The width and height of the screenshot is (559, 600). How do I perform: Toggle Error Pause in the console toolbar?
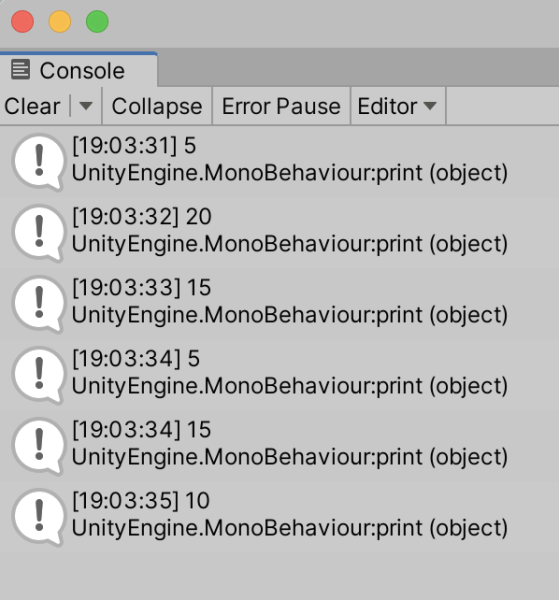(x=281, y=106)
